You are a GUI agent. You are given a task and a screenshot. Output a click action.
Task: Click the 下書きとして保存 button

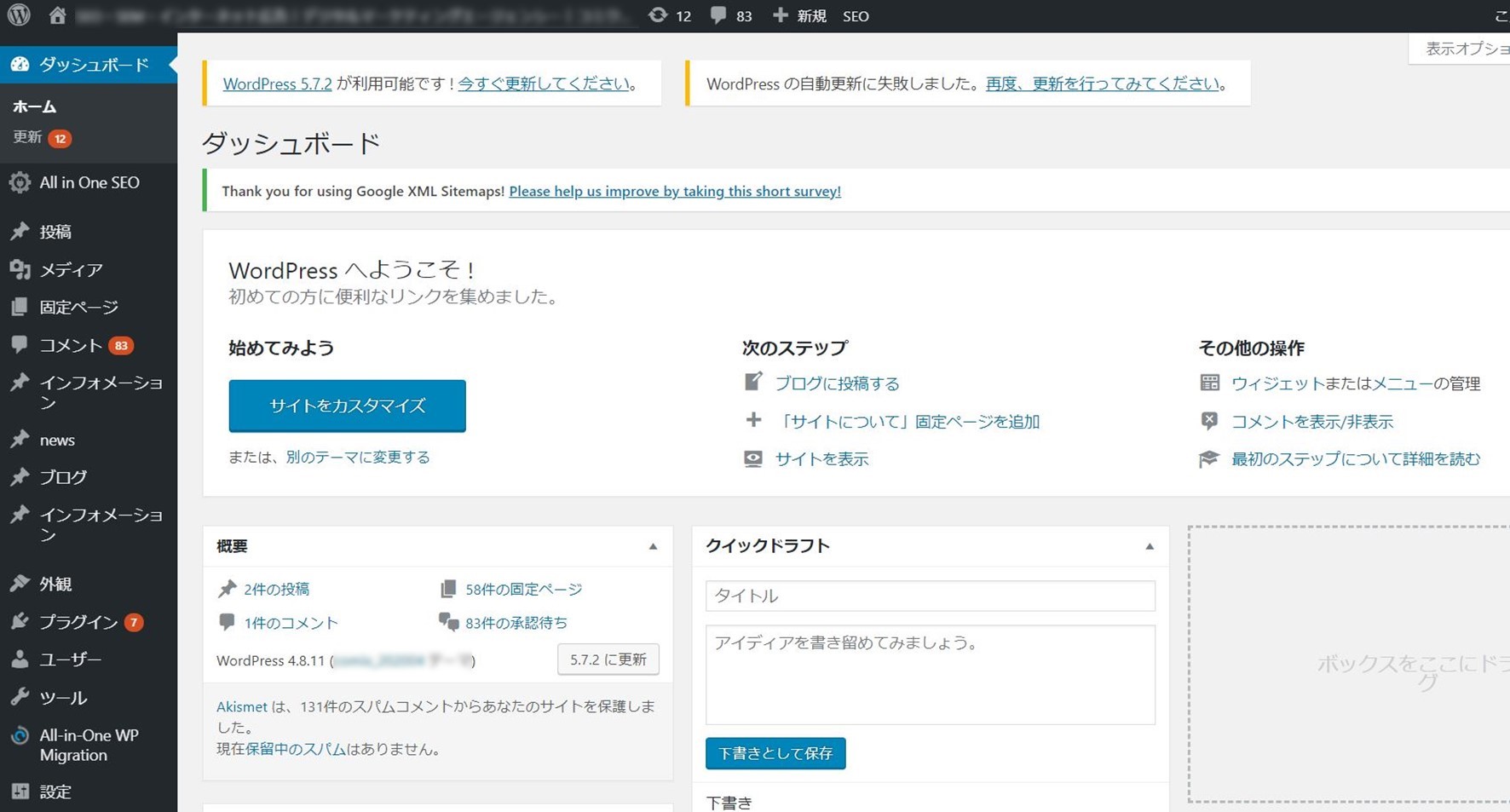(775, 753)
